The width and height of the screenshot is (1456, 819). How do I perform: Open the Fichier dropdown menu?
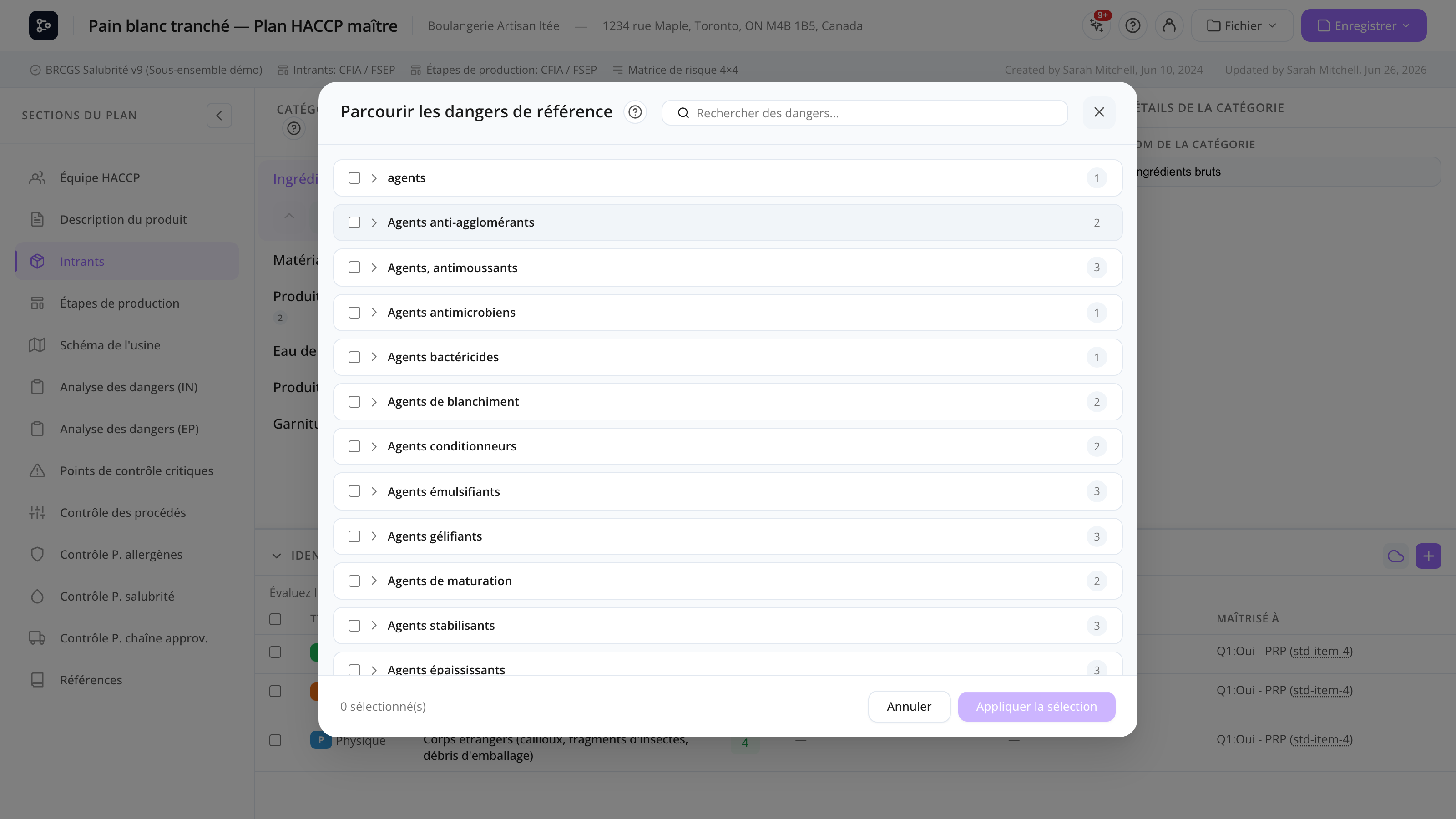coord(1242,25)
